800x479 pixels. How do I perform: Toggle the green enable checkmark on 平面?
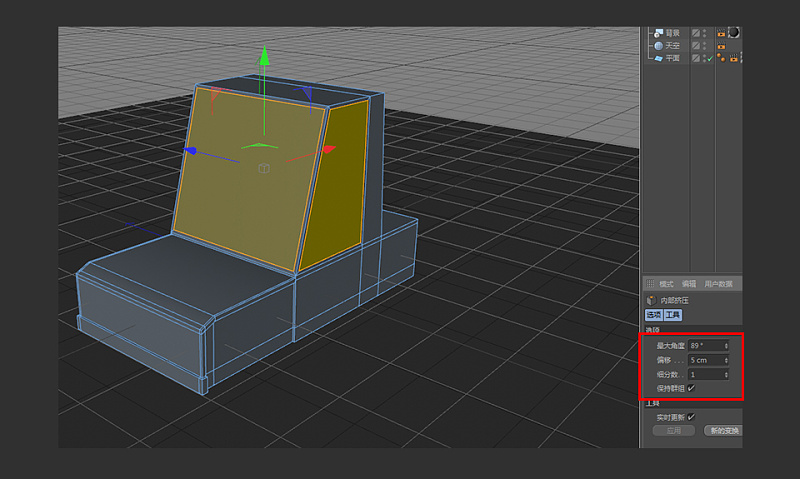coord(710,59)
